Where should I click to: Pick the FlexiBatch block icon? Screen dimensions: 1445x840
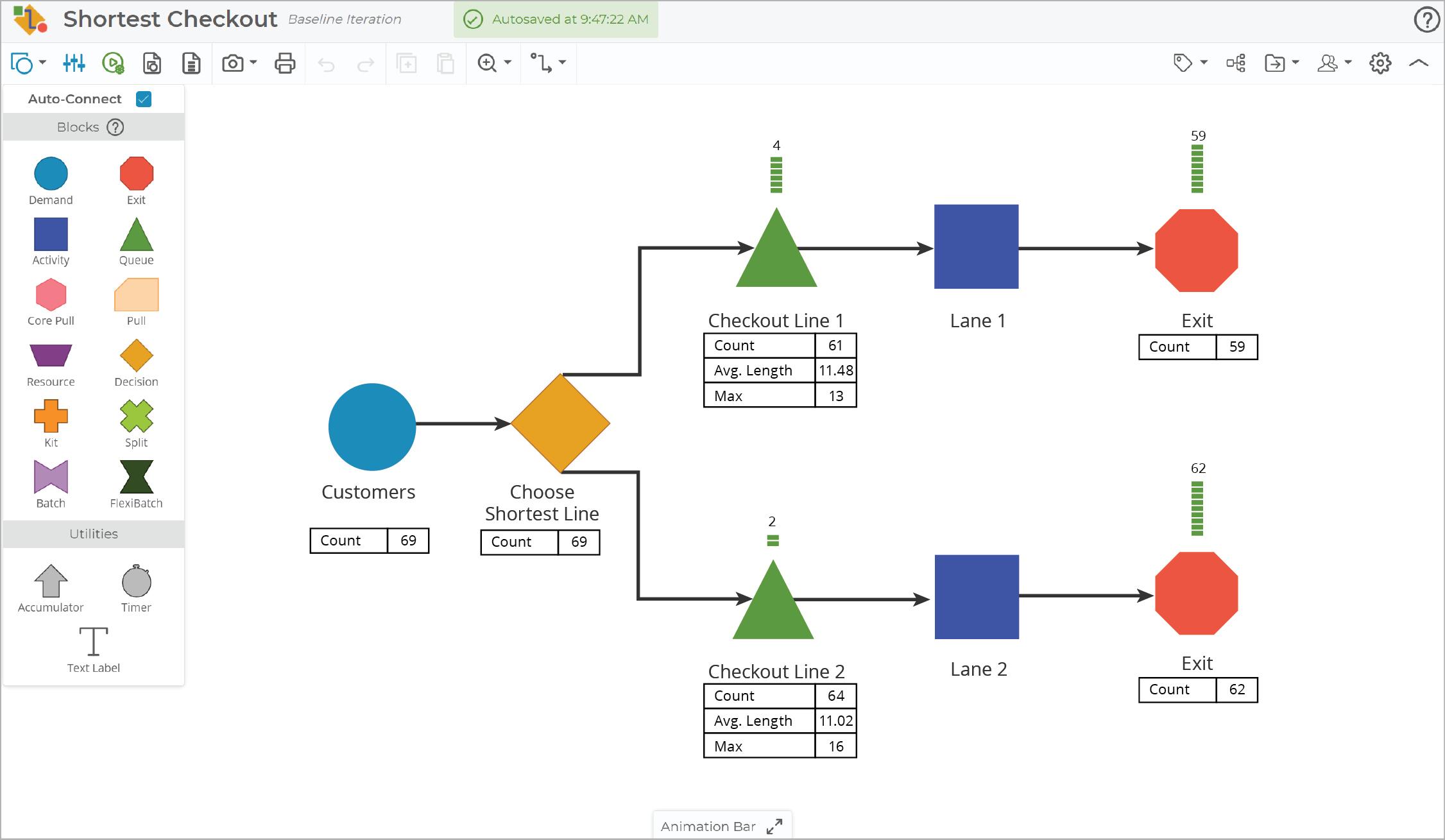click(136, 477)
